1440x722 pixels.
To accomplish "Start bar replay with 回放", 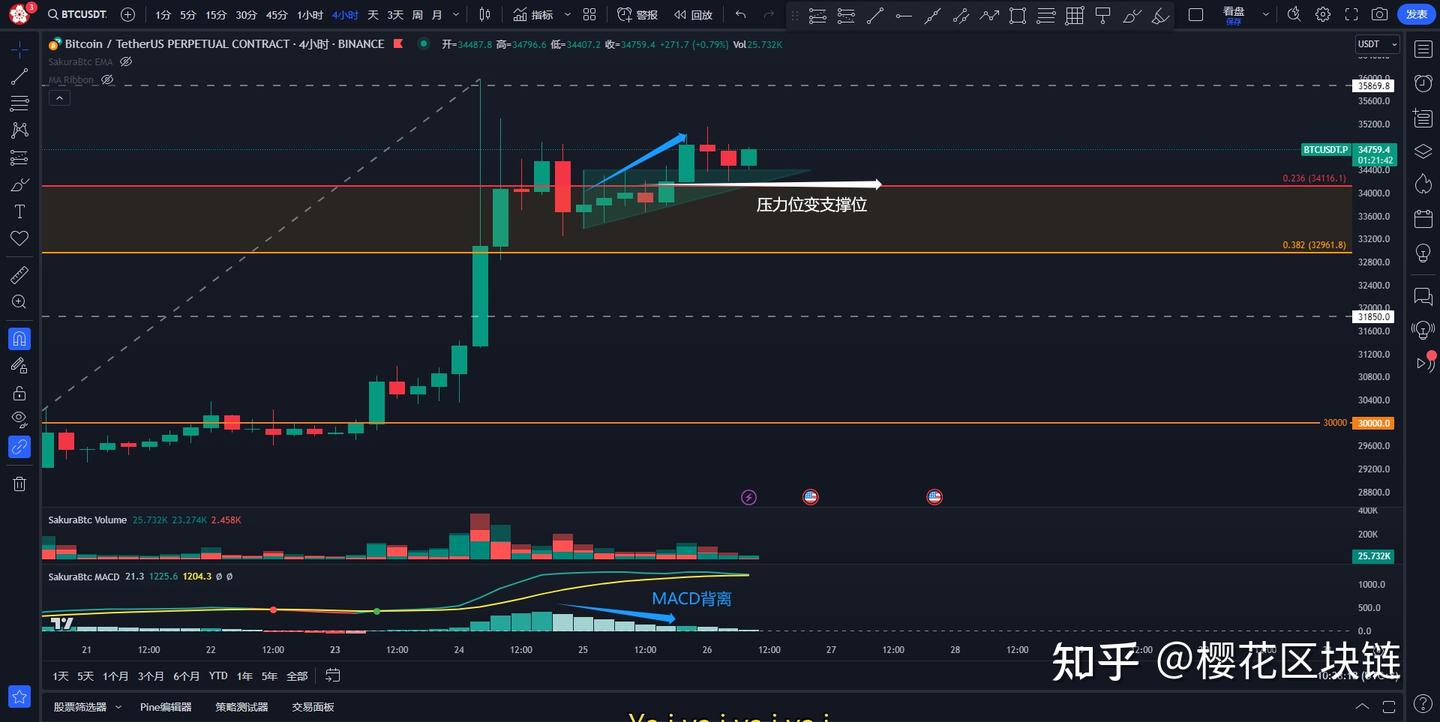I will pyautogui.click(x=693, y=15).
